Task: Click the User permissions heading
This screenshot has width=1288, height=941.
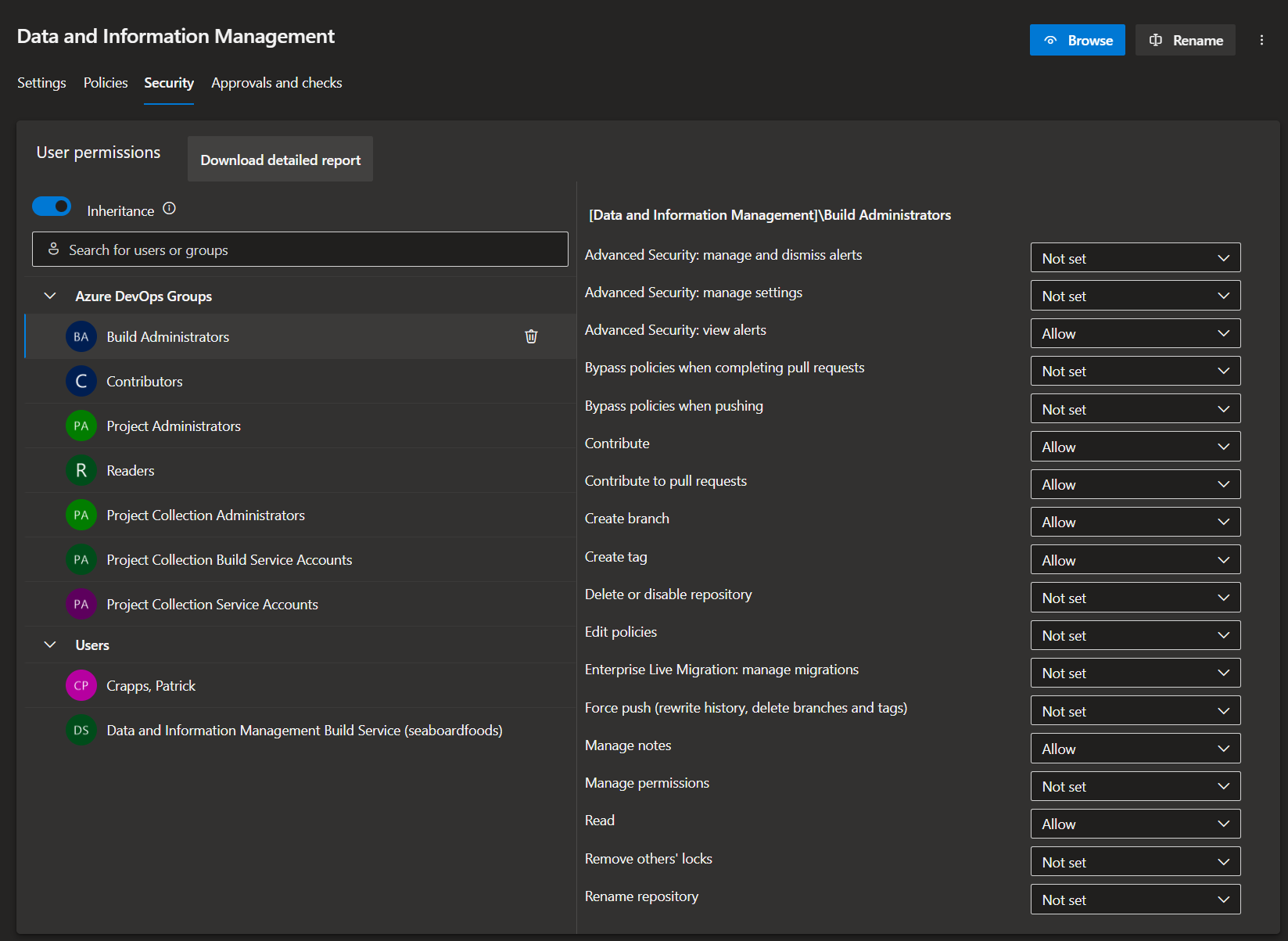Action: (x=99, y=153)
